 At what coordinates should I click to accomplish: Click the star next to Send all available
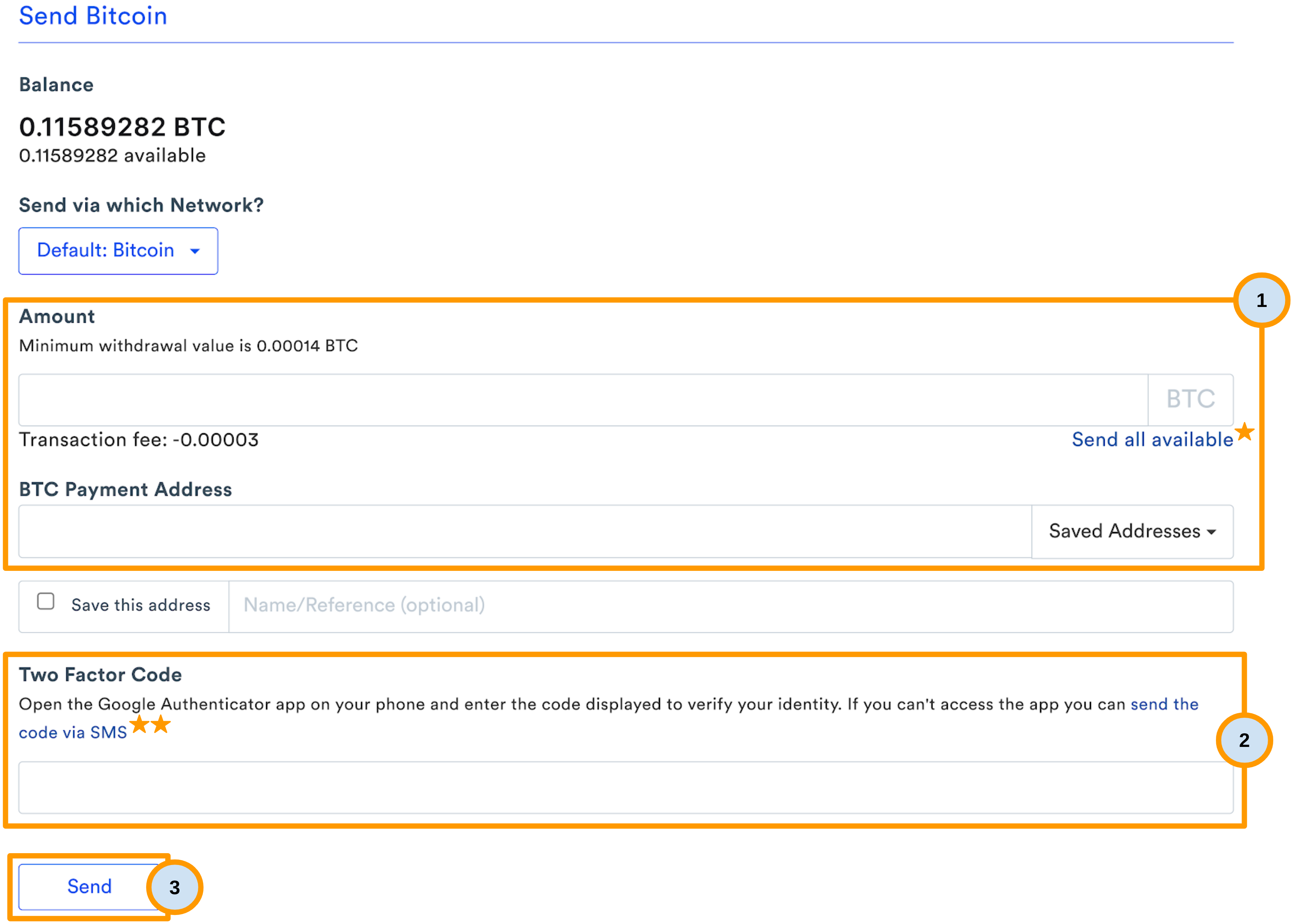click(x=1245, y=432)
